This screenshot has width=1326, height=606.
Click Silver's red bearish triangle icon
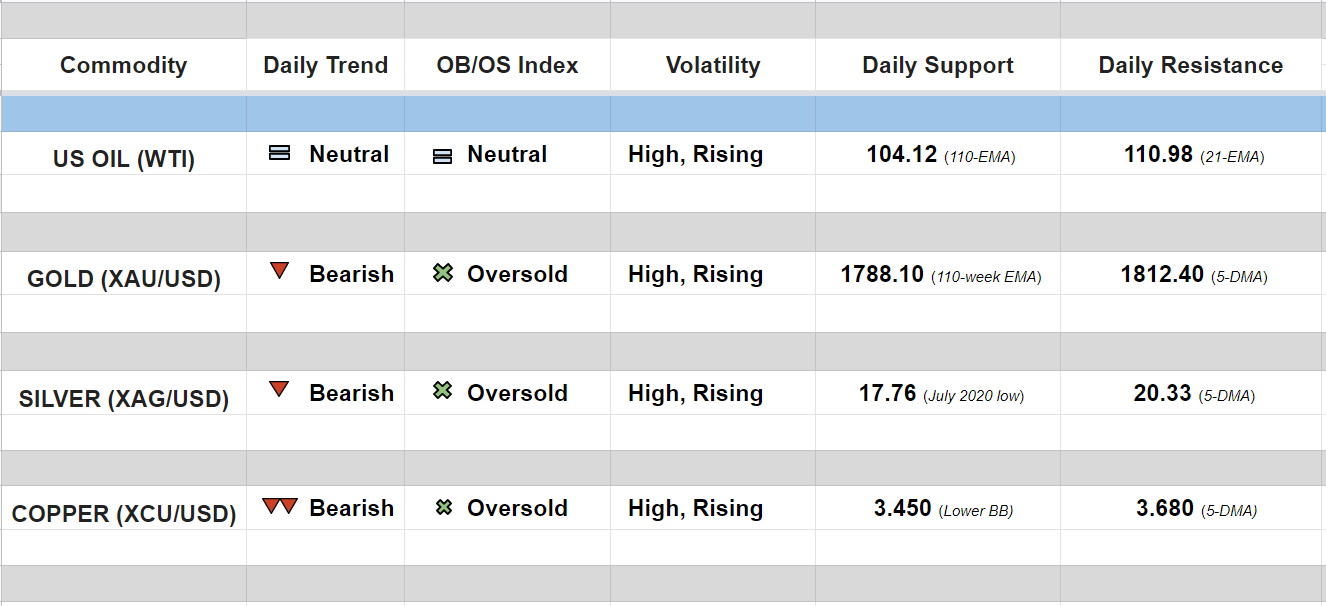point(279,390)
